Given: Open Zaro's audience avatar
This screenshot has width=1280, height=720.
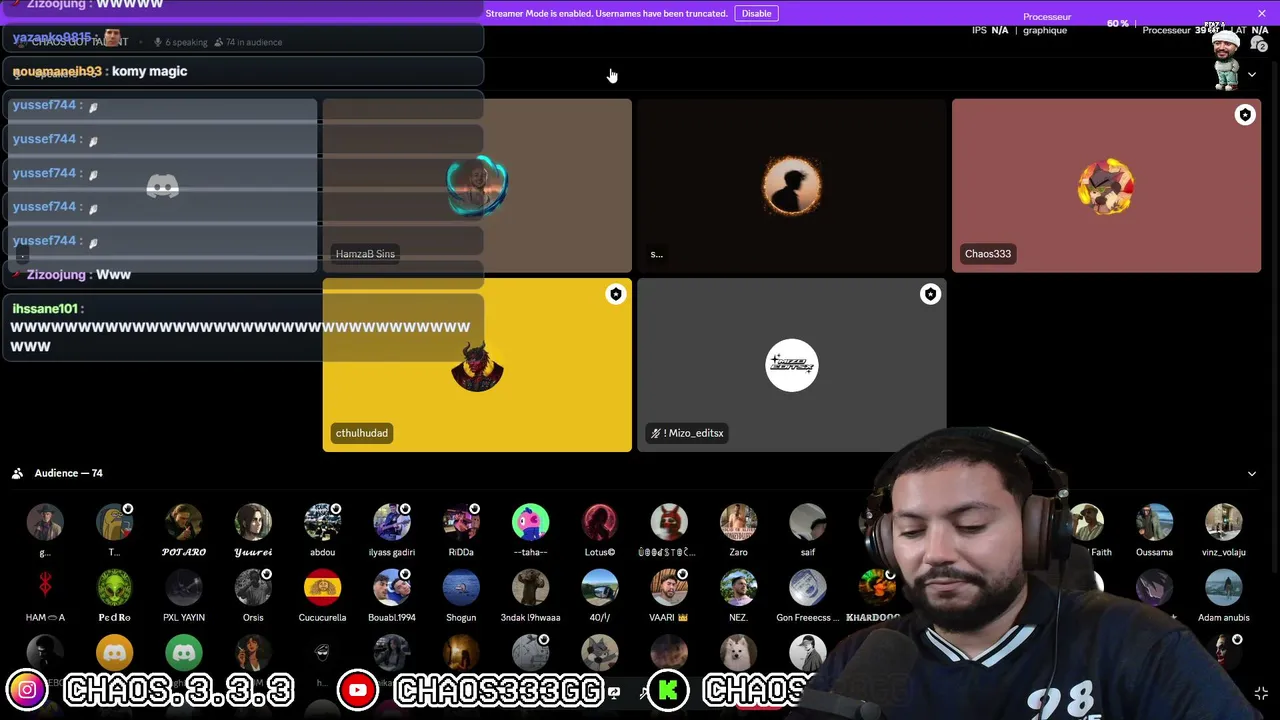Looking at the screenshot, I should click(738, 522).
